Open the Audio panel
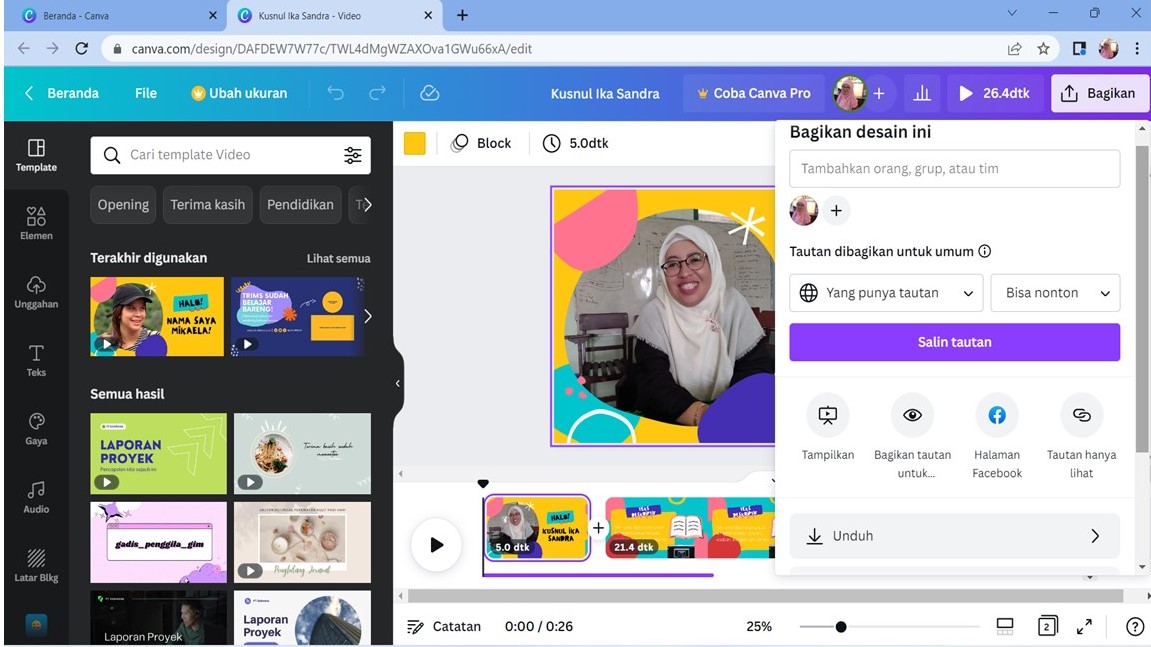This screenshot has width=1151, height=647. pos(36,496)
